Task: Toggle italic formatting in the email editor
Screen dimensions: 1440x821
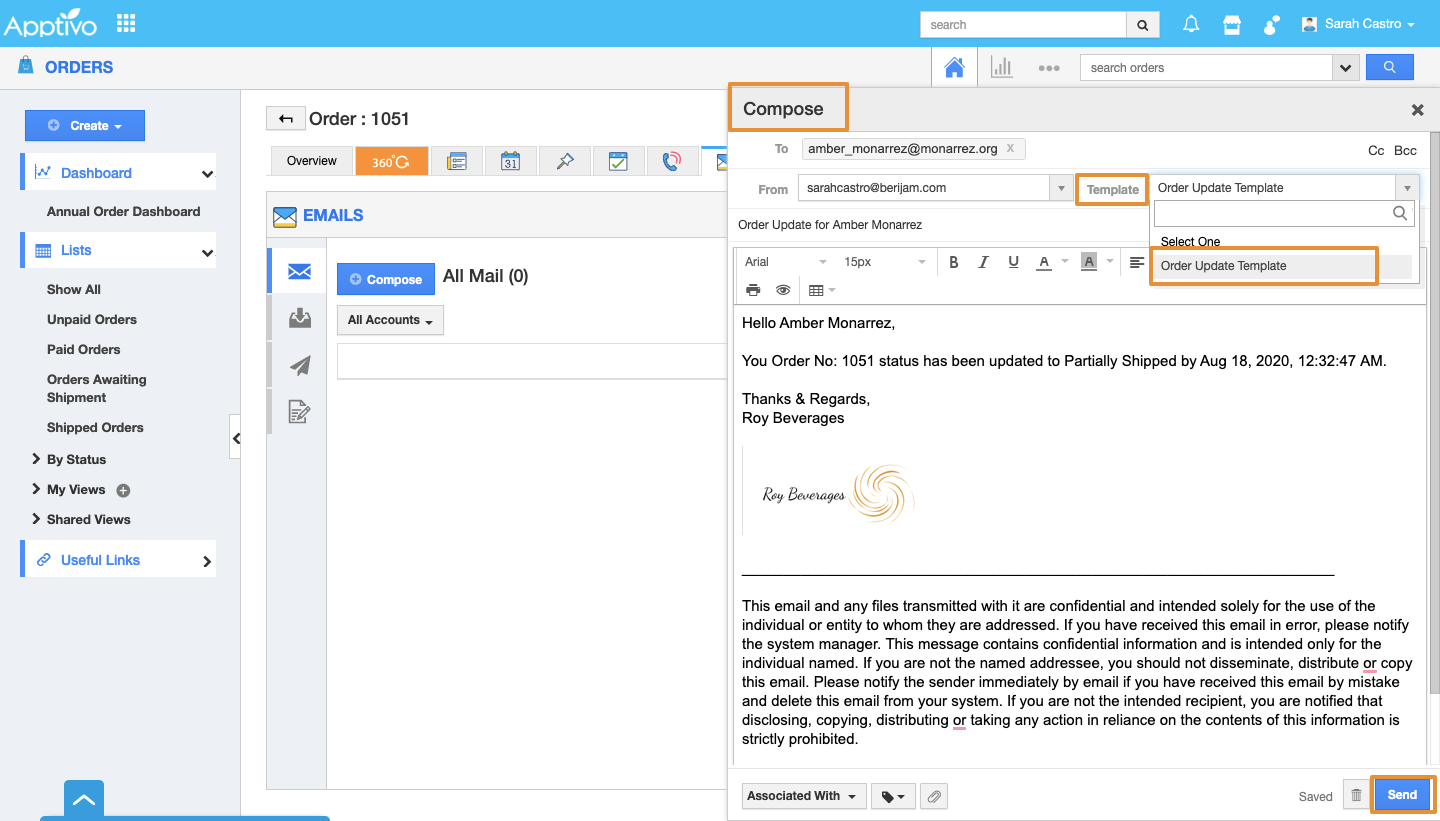Action: [983, 262]
